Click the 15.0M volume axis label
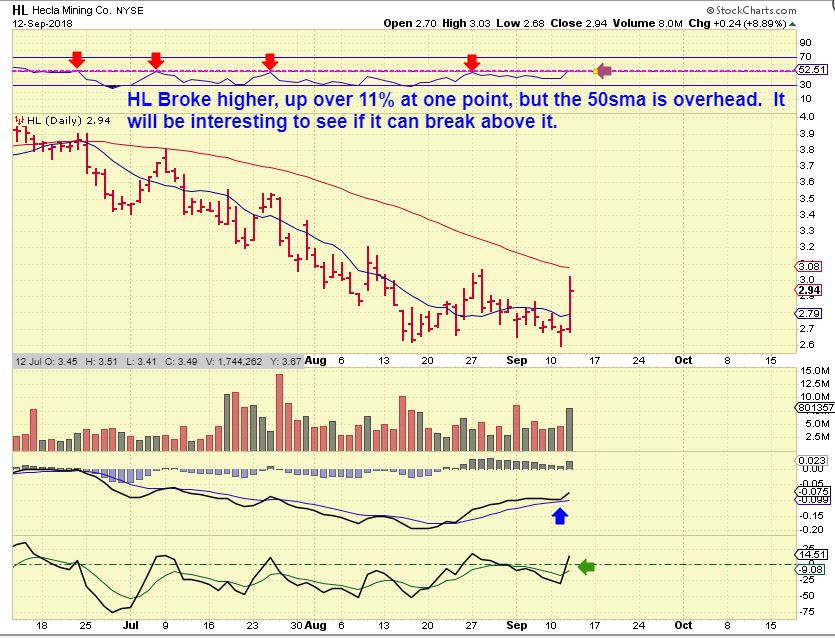835x638 pixels. tap(815, 371)
